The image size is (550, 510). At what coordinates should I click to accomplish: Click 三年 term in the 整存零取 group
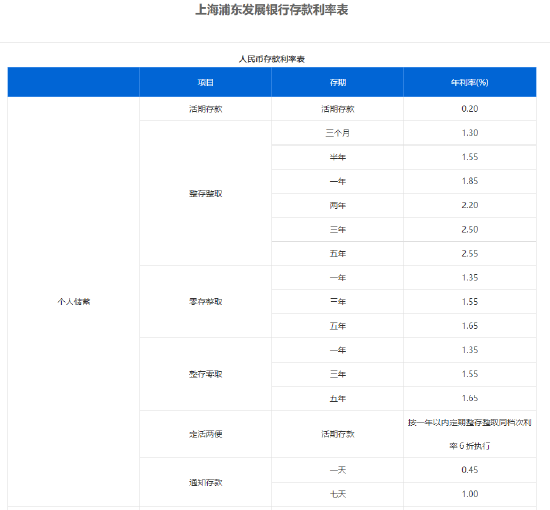coord(338,374)
